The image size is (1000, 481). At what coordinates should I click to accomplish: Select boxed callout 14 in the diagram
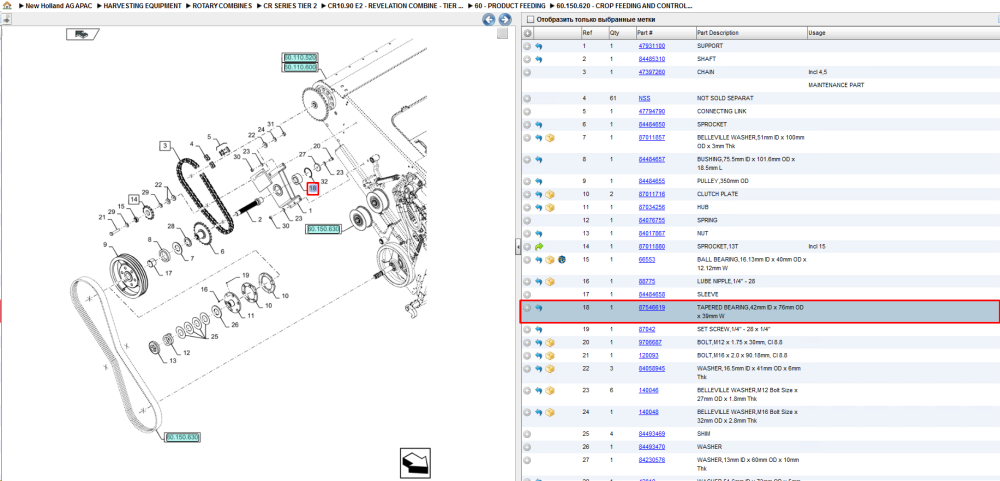point(133,200)
